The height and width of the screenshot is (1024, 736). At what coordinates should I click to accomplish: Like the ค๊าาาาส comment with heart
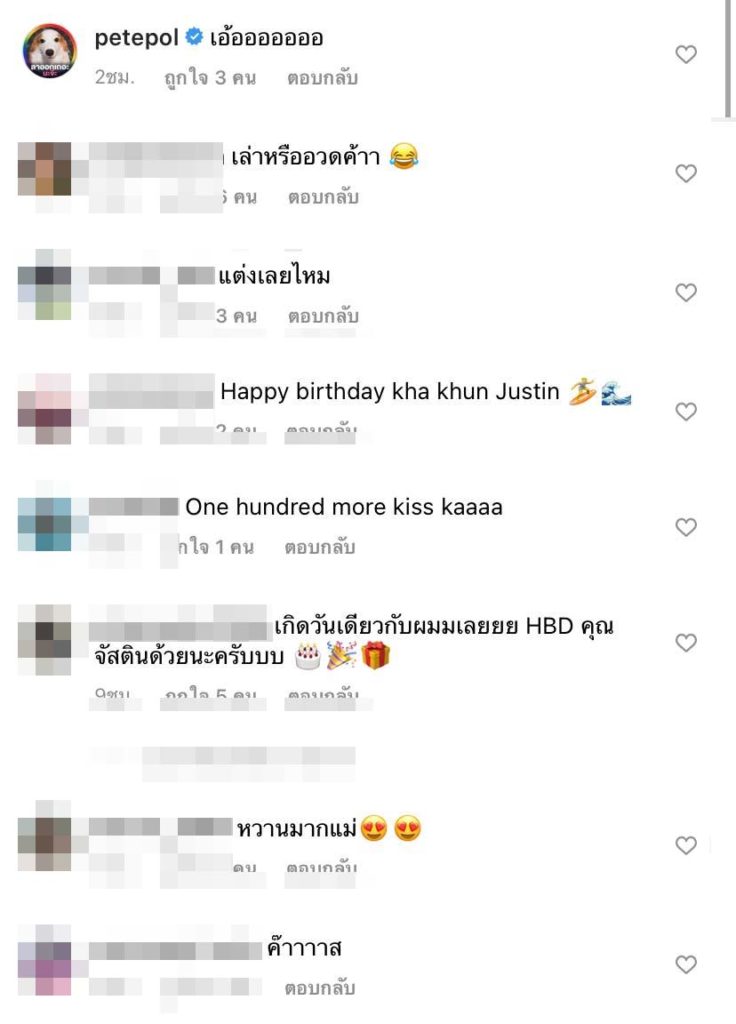pos(686,965)
